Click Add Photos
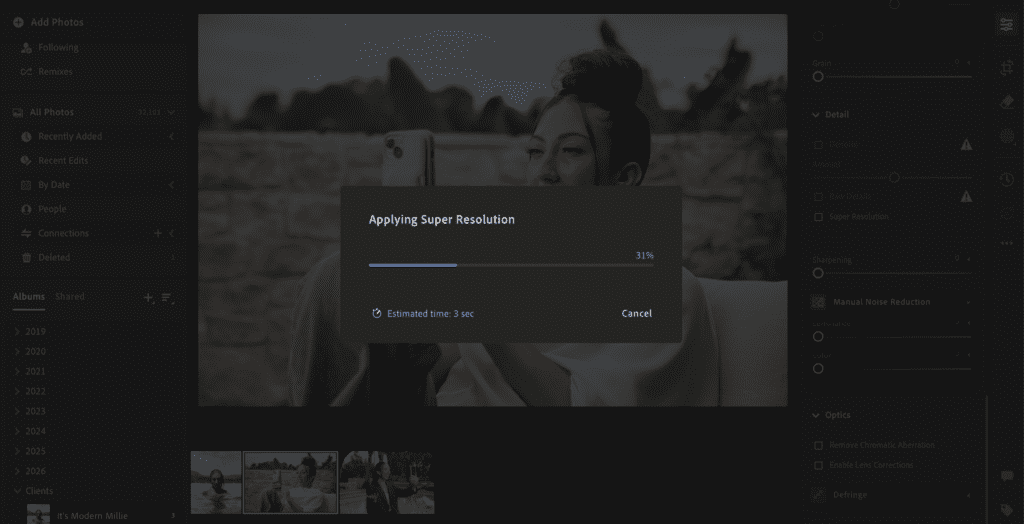 (x=56, y=22)
